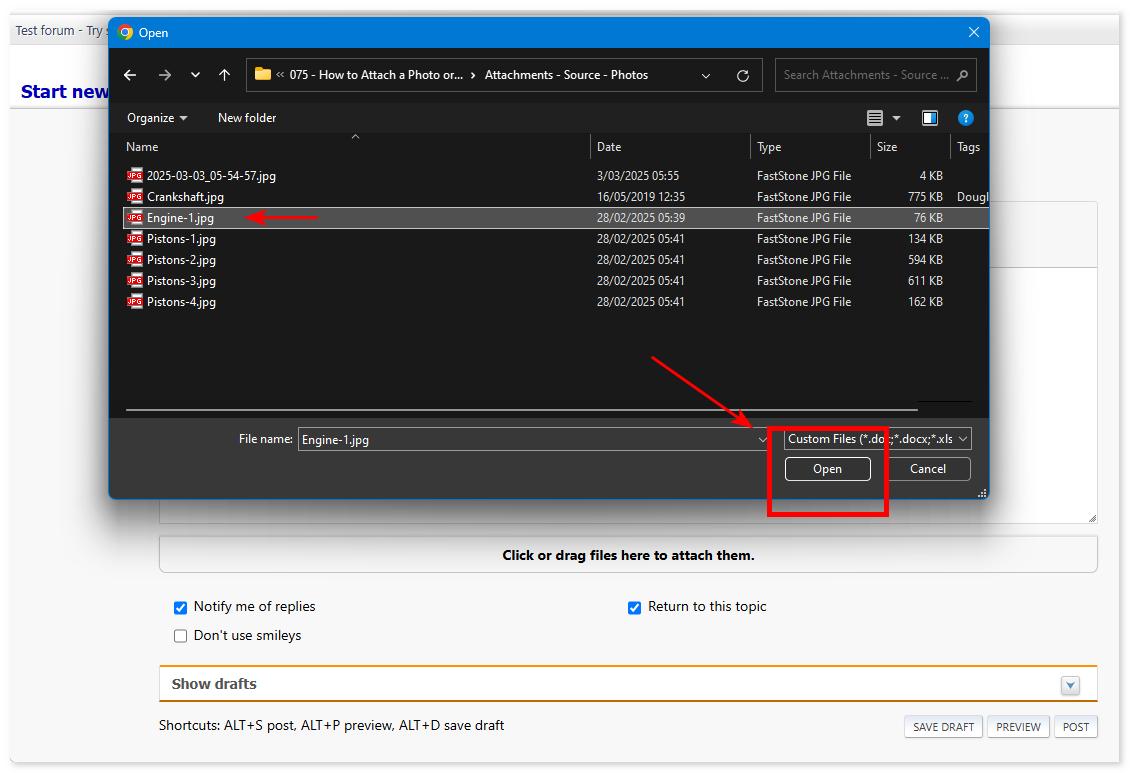This screenshot has width=1130, height=773.
Task: Expand the file name dropdown
Action: 762,438
